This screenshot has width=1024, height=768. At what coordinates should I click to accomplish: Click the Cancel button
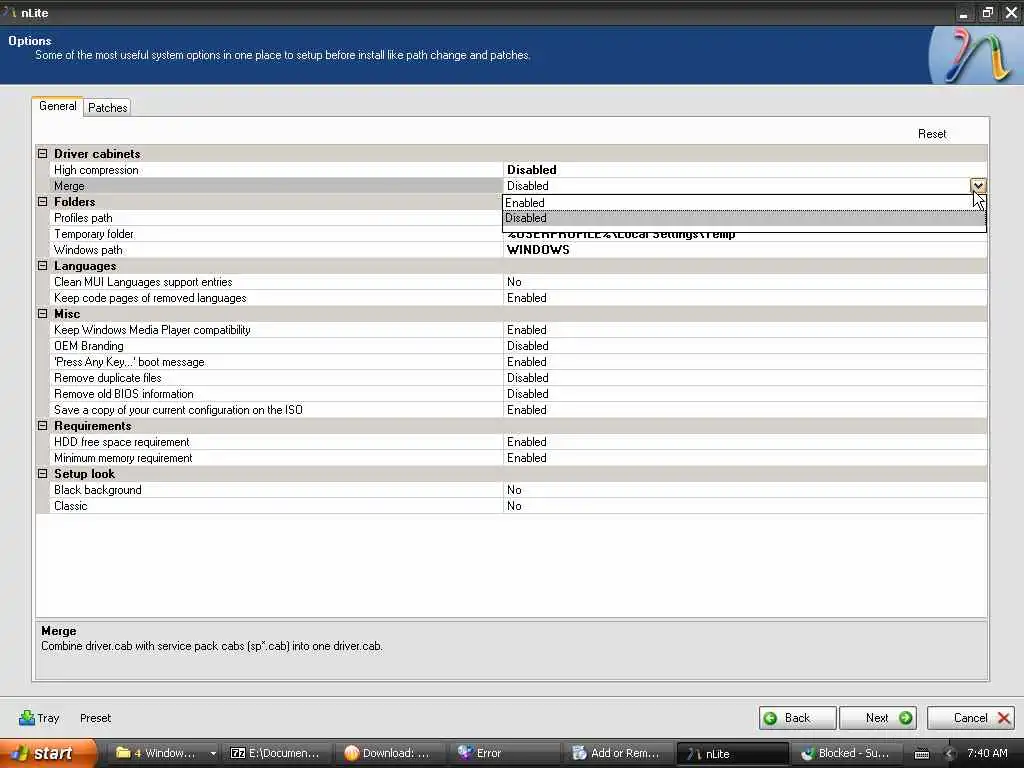(x=971, y=718)
